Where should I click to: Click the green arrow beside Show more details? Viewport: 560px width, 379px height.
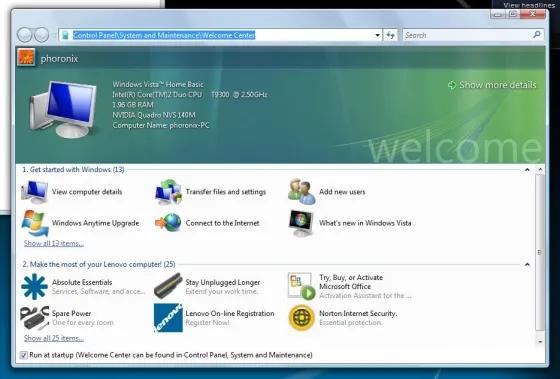pyautogui.click(x=452, y=85)
